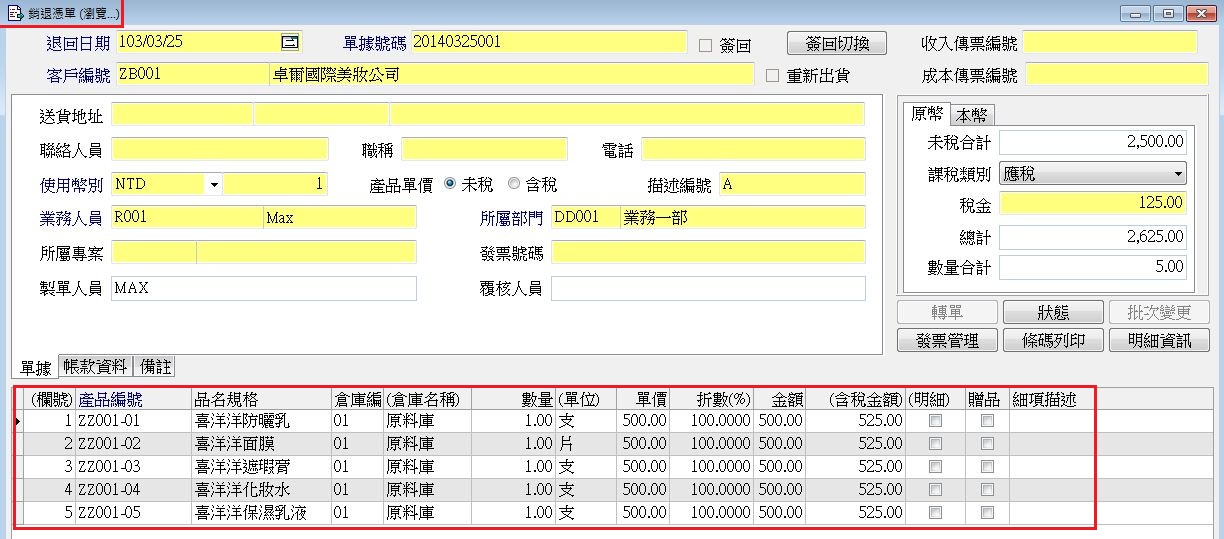Screen dimensions: 1224x539
Task: Minimize the 銷退憑單 window
Action: tap(1134, 13)
